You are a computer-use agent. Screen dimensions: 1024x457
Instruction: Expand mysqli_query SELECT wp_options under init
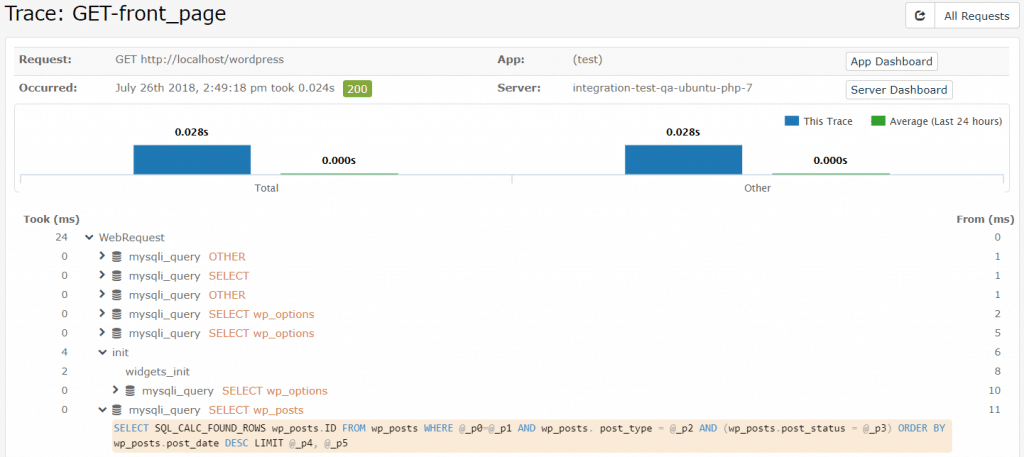116,390
